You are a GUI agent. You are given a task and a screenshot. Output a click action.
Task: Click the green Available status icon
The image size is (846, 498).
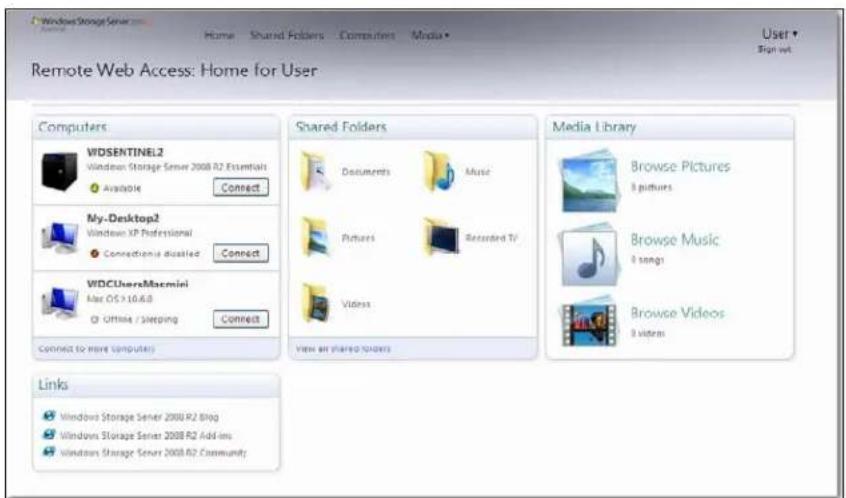point(94,188)
